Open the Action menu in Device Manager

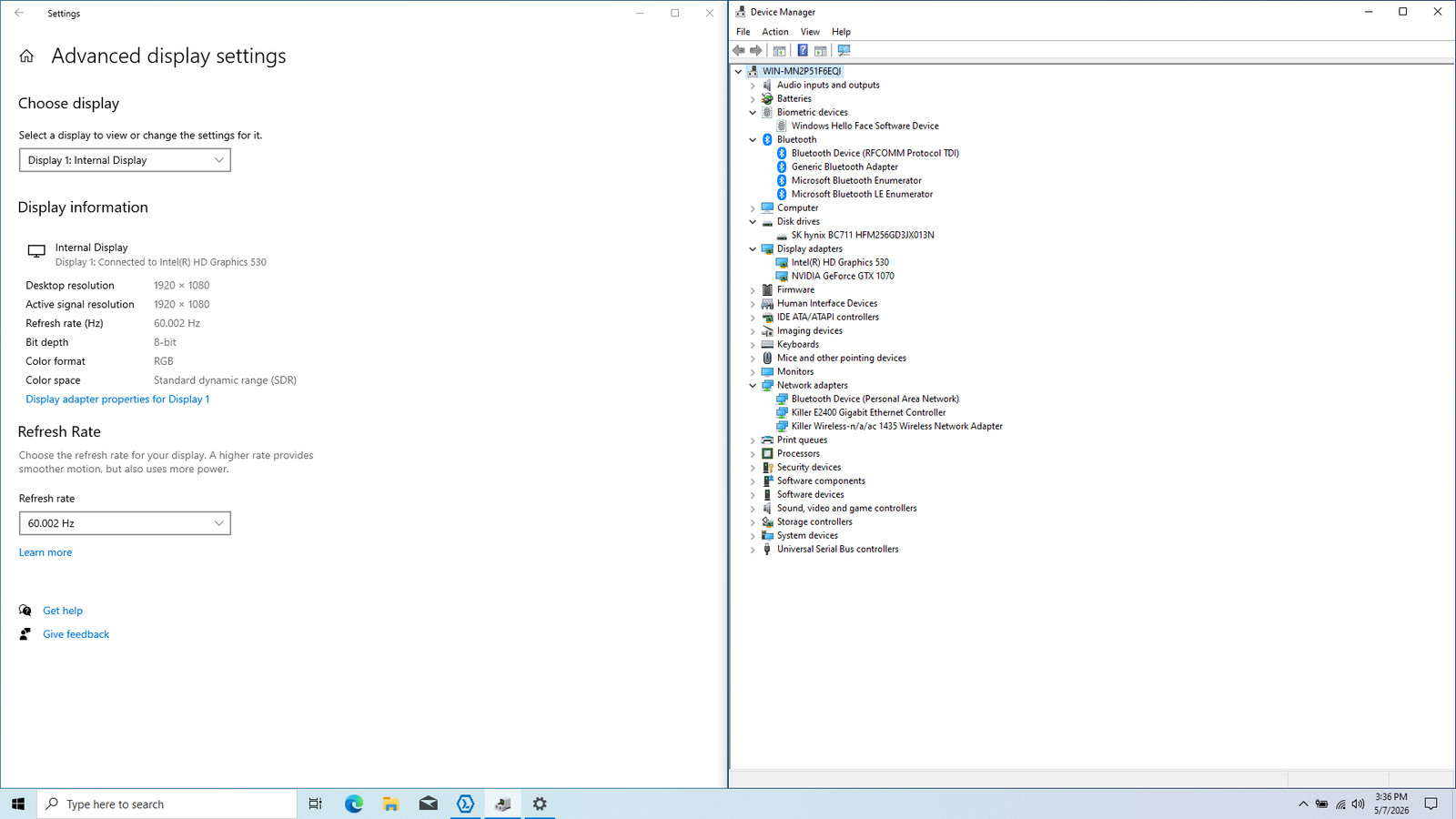point(775,32)
